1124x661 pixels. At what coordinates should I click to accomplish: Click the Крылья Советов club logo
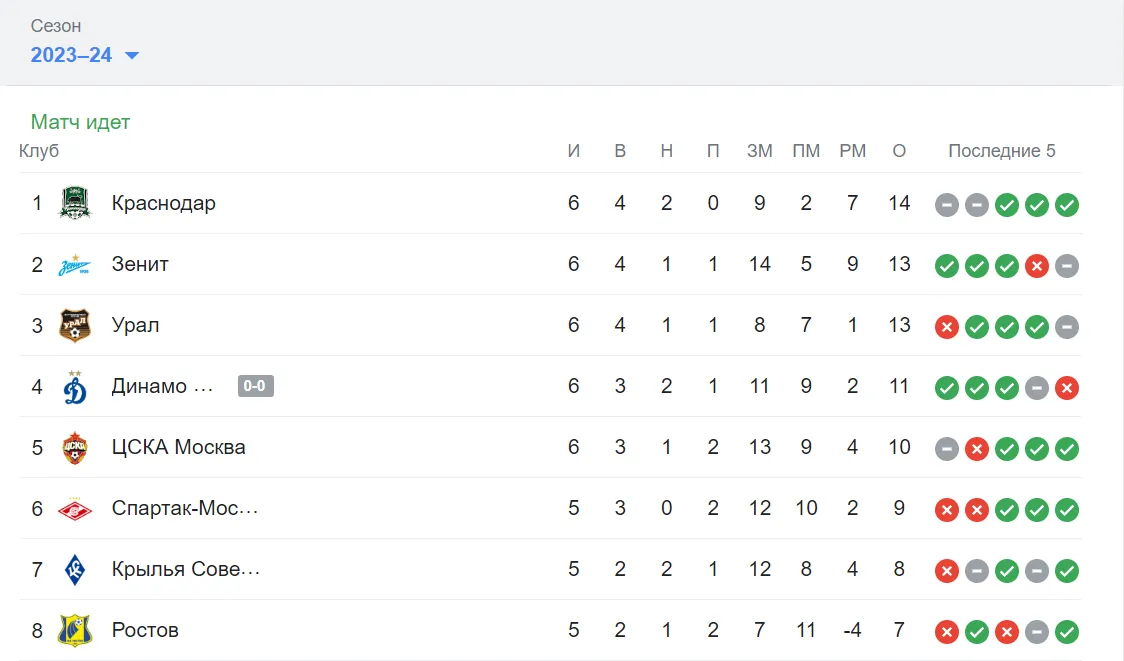[x=75, y=570]
